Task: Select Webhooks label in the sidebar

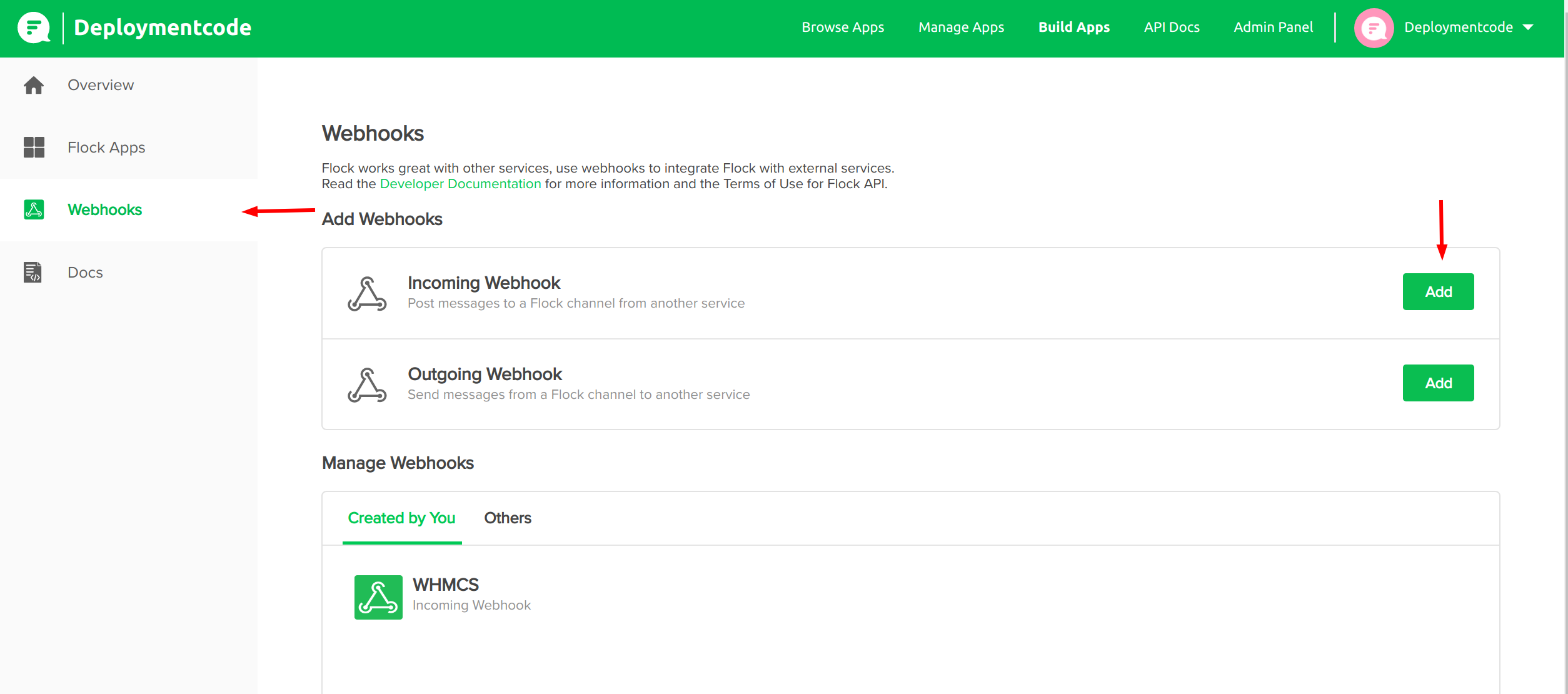Action: pos(105,209)
